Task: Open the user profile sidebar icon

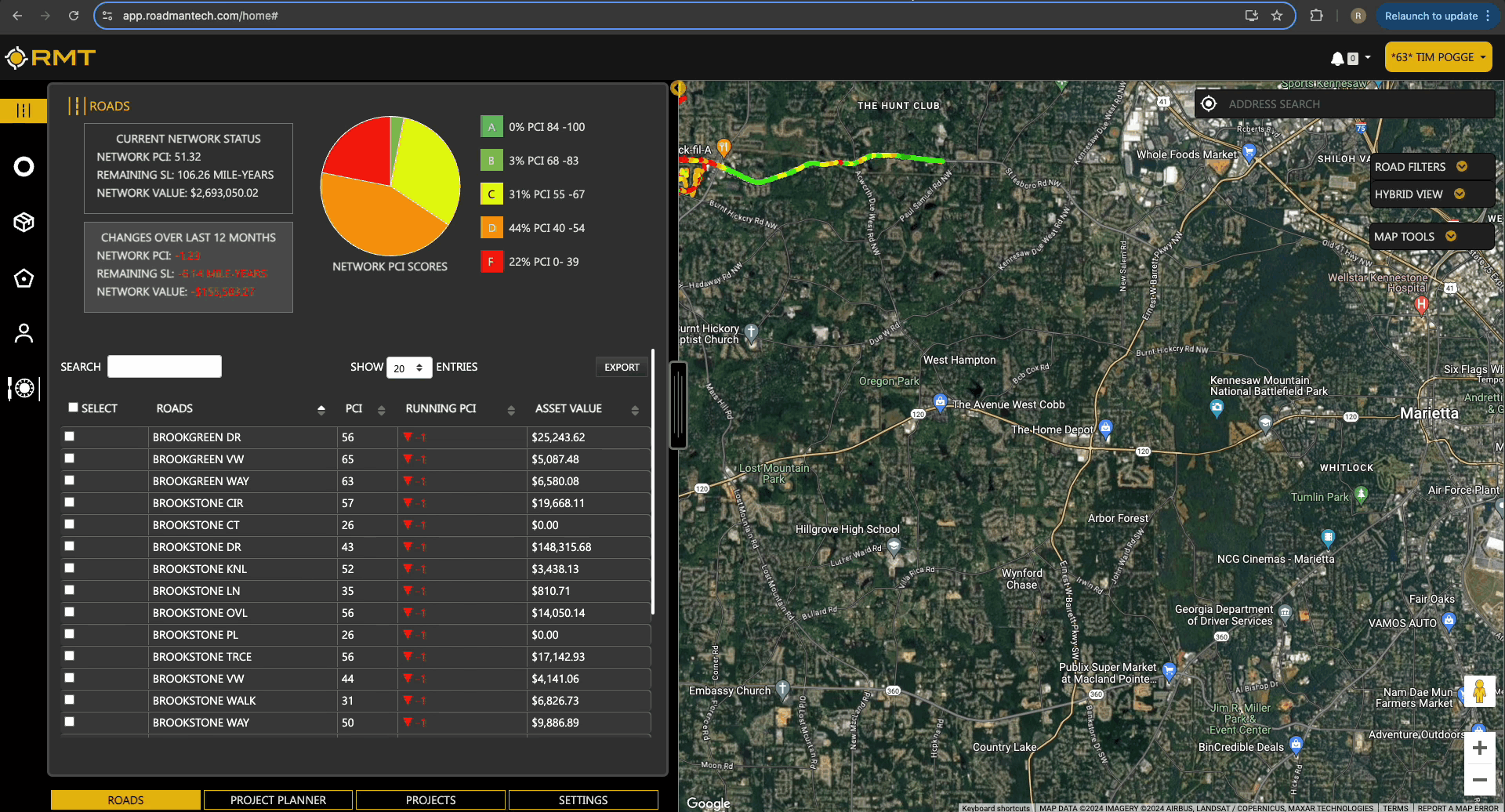Action: (x=24, y=334)
